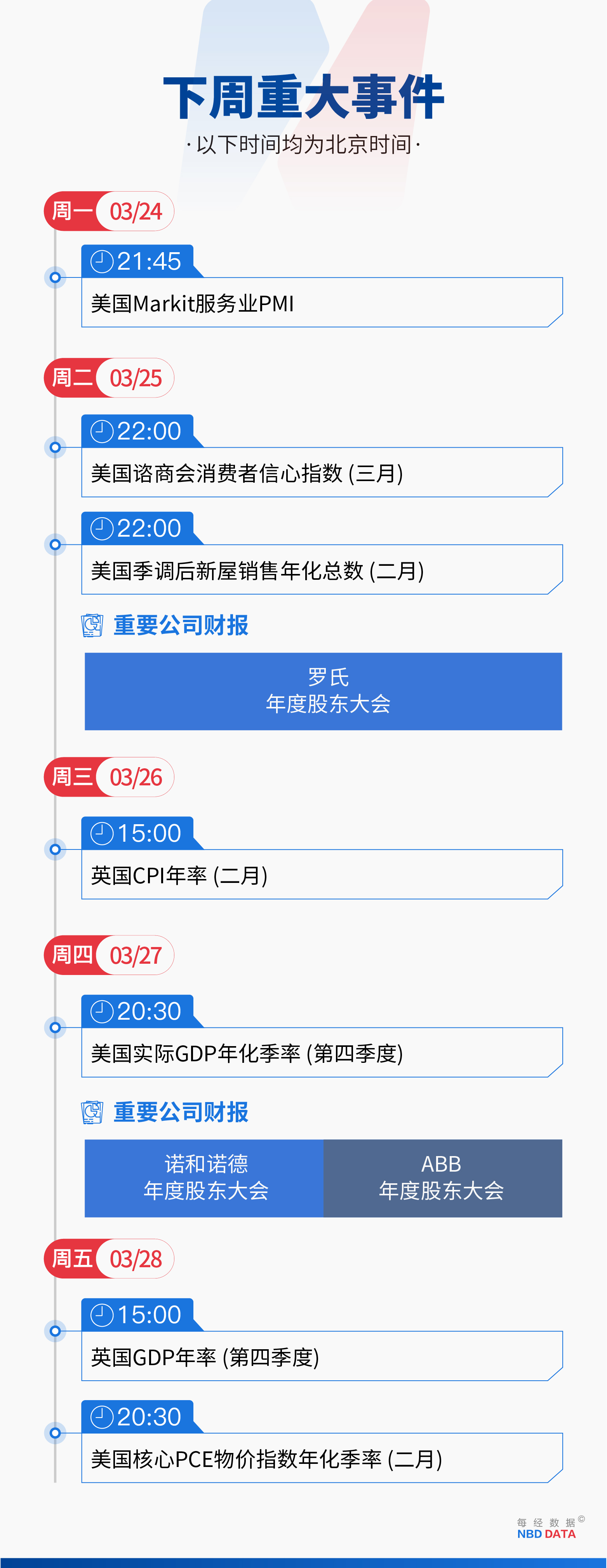This screenshot has width=607, height=1568.
Task: Select the timeline dot for 美国Markit服务业PMI
Action: (x=56, y=277)
